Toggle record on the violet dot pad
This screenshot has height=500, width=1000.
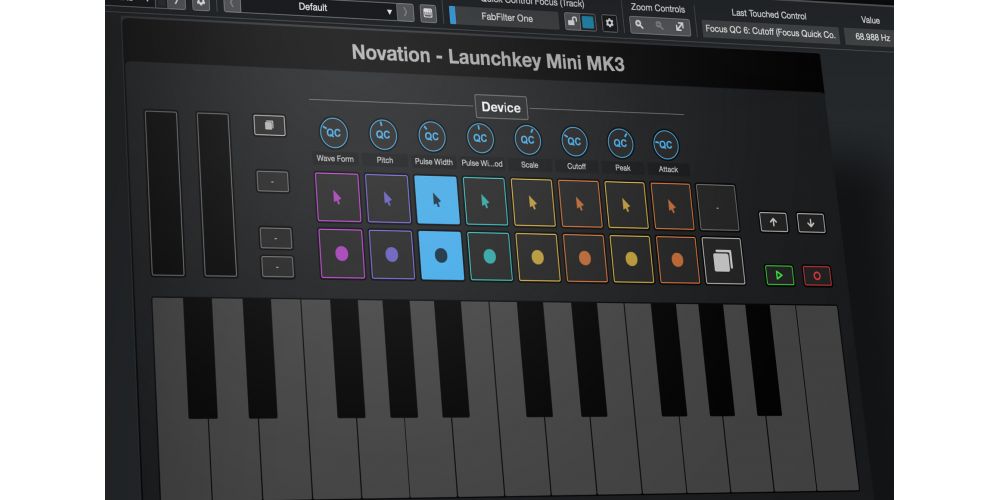click(x=392, y=255)
